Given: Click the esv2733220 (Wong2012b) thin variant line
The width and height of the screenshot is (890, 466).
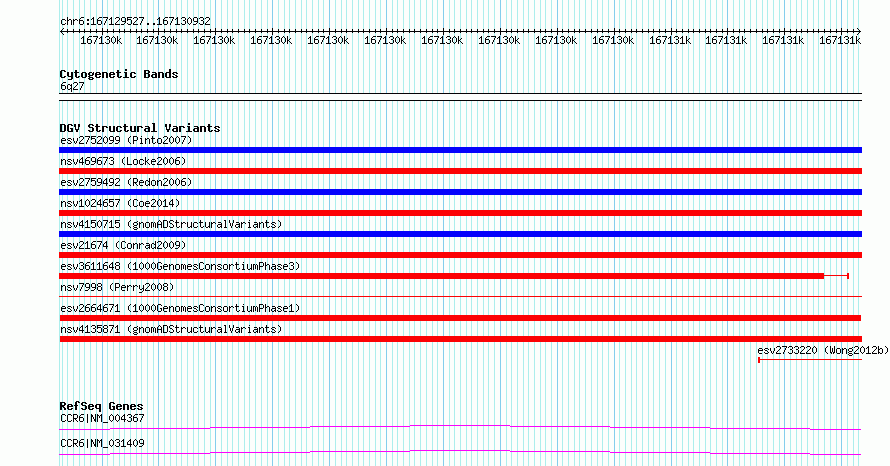Looking at the screenshot, I should pyautogui.click(x=810, y=360).
